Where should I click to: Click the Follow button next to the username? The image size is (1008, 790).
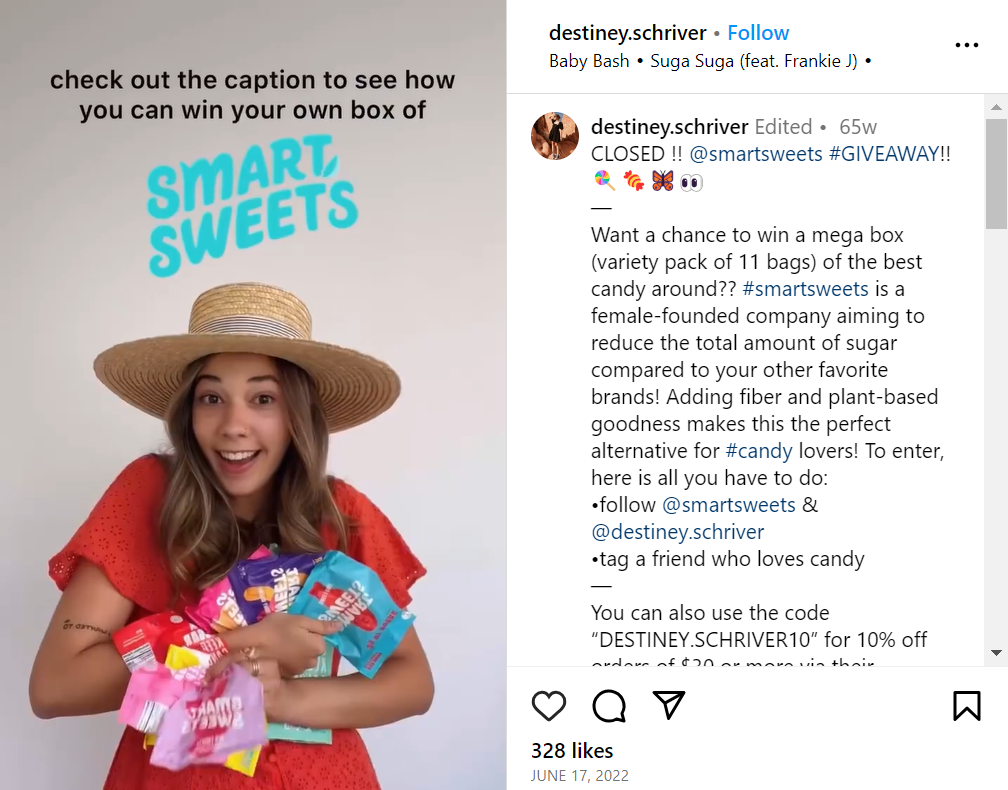click(x=758, y=32)
